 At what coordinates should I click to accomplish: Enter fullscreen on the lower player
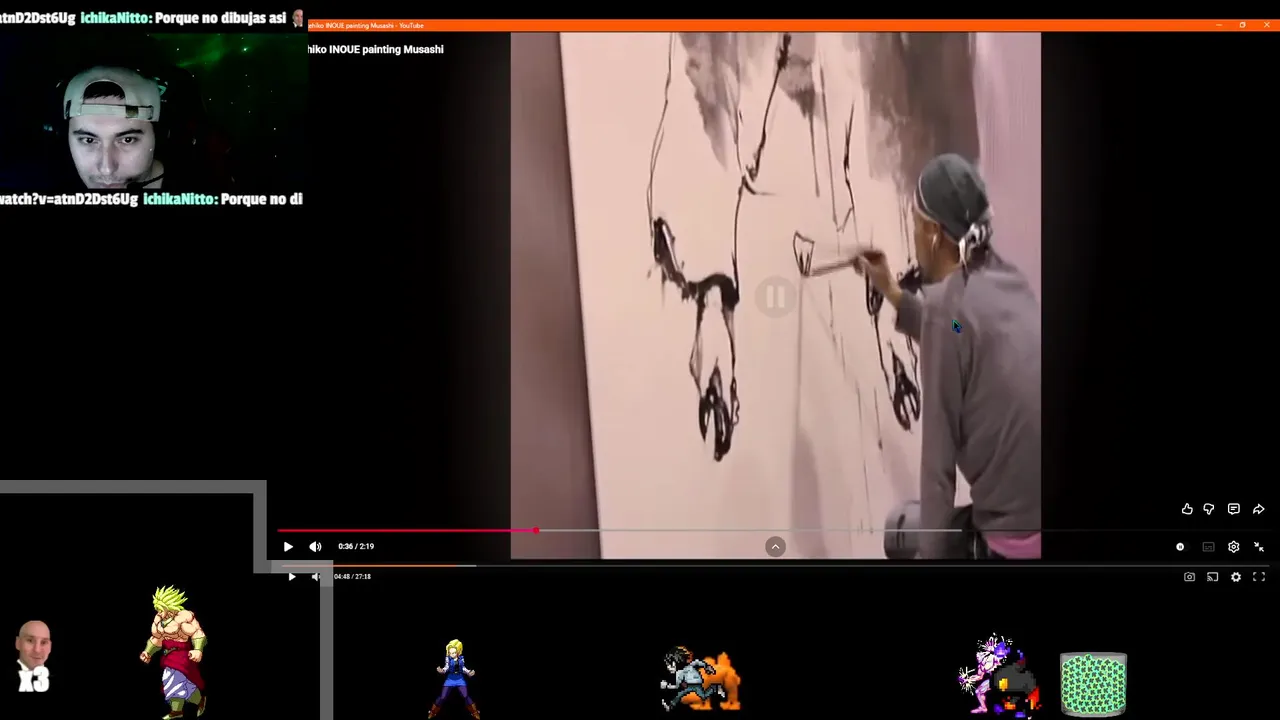pos(1259,577)
